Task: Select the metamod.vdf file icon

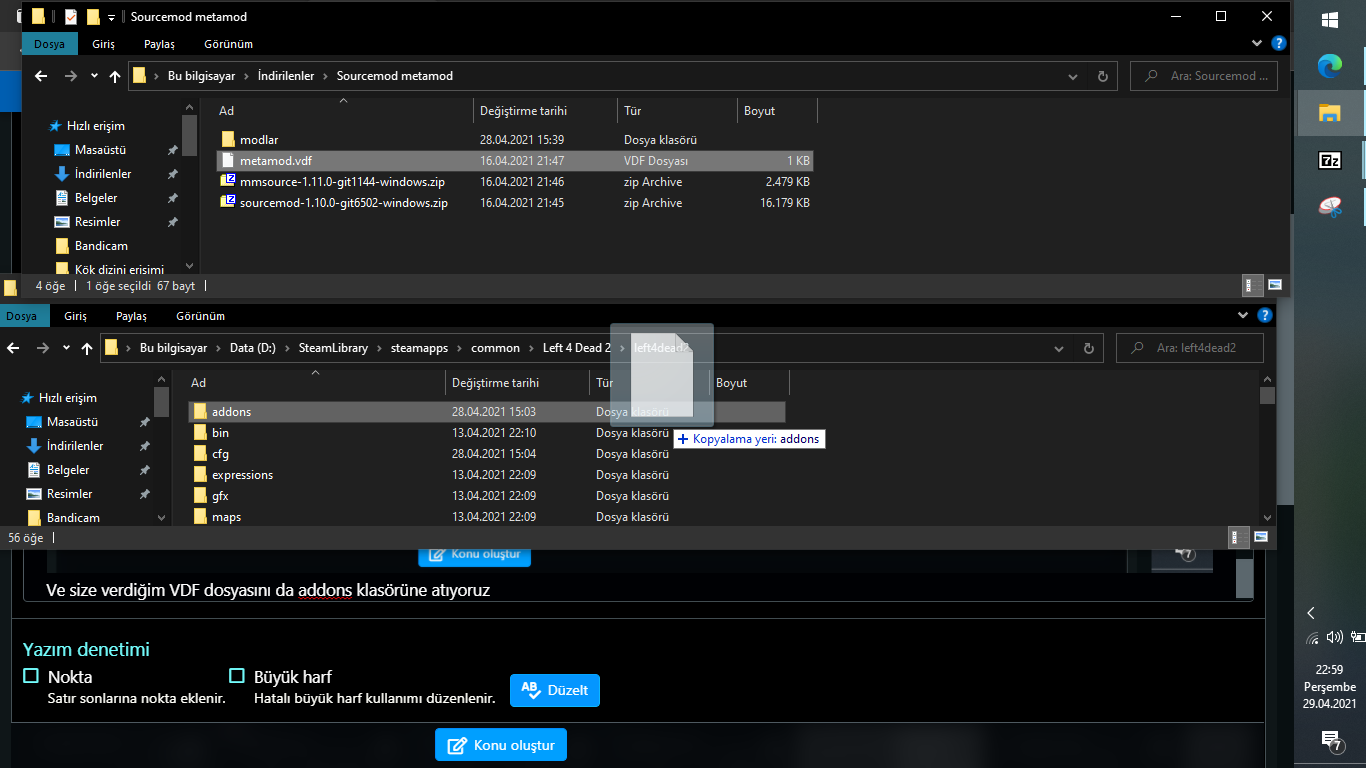Action: point(228,161)
